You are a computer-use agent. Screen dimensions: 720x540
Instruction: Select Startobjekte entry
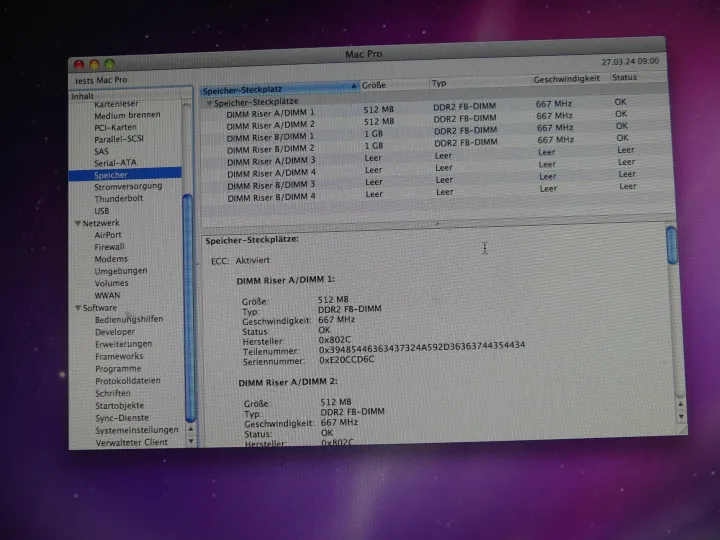coord(119,405)
